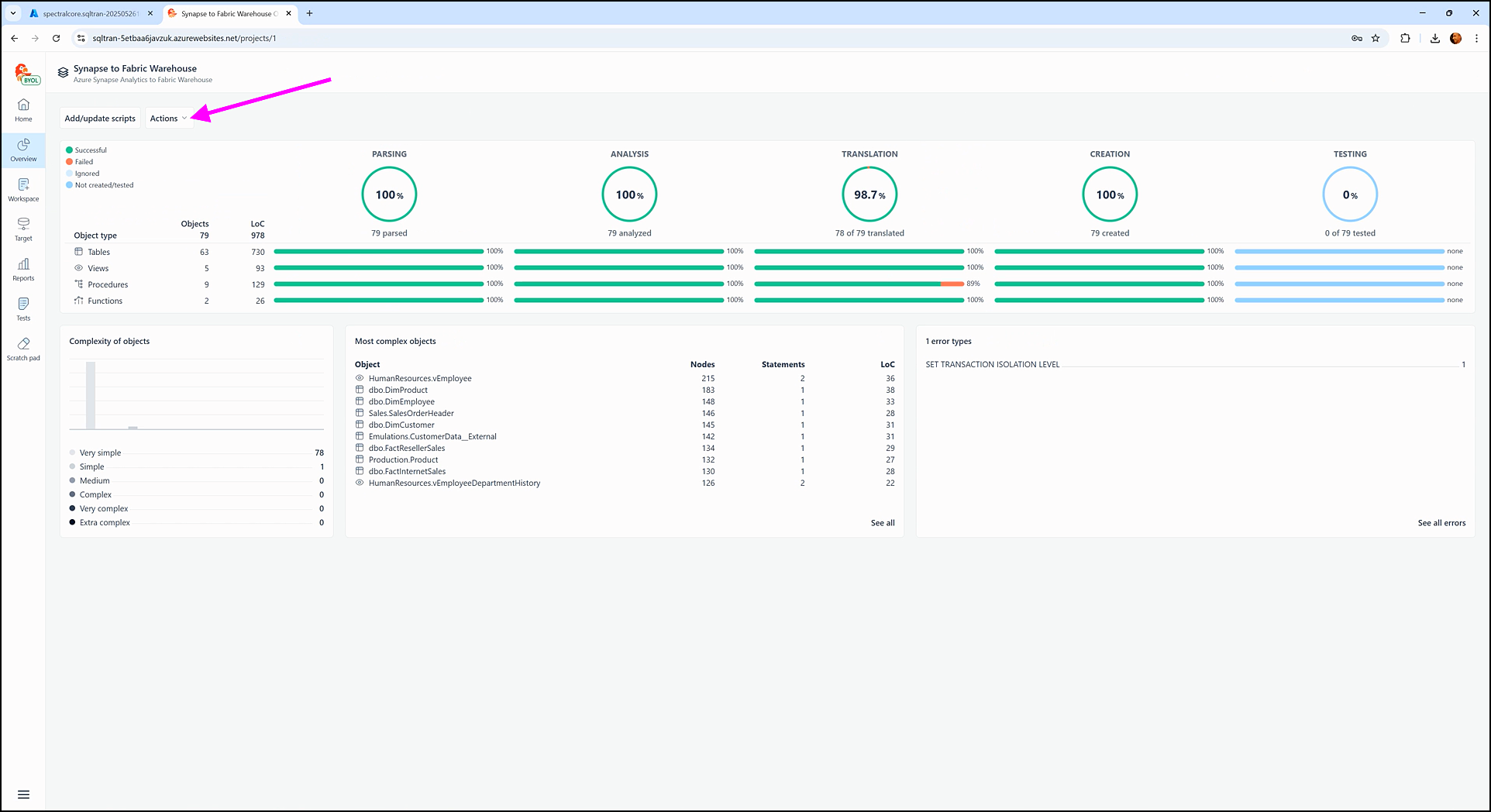Open the Tests sidebar page
Viewport: 1491px width, 812px height.
tap(23, 308)
